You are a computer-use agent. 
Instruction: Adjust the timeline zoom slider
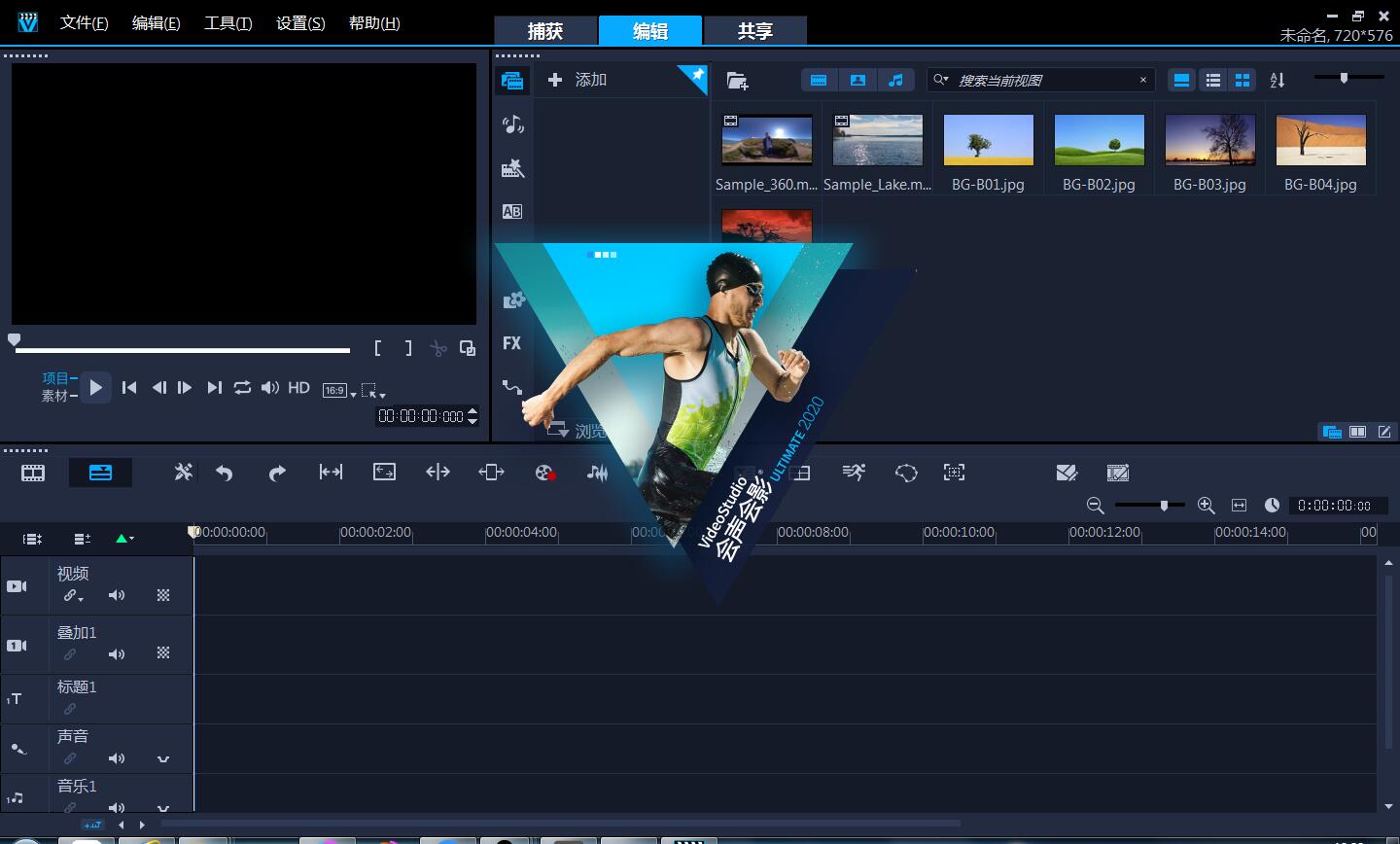point(1164,505)
